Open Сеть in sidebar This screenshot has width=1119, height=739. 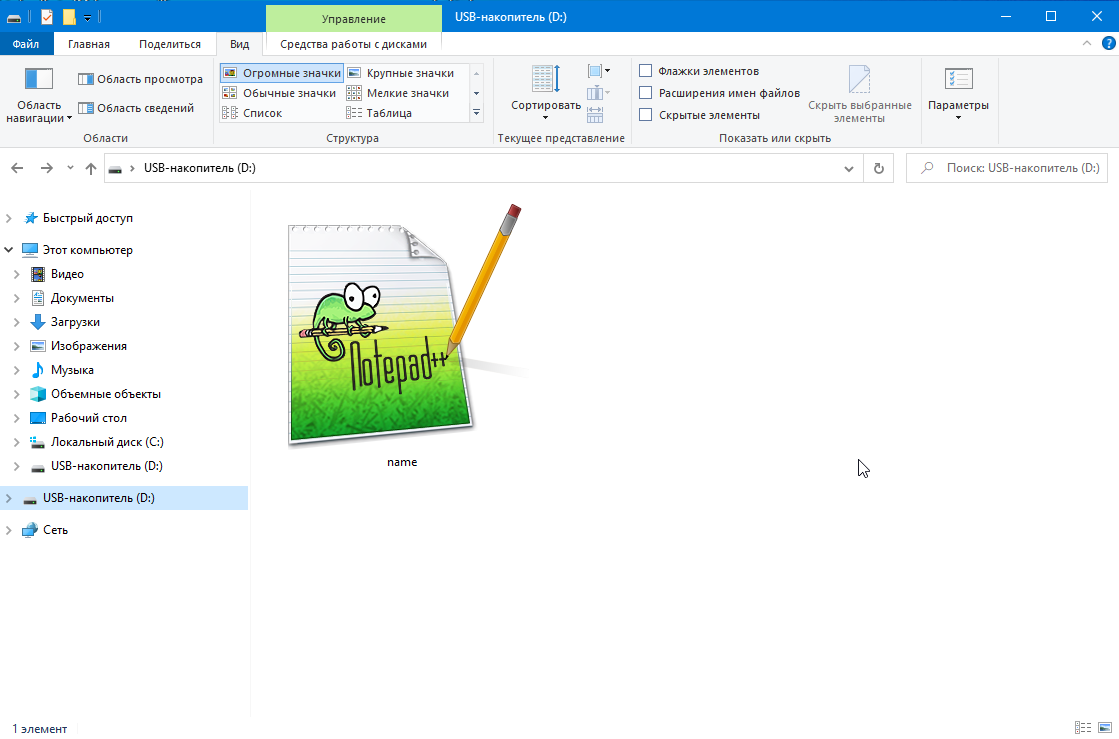(55, 530)
